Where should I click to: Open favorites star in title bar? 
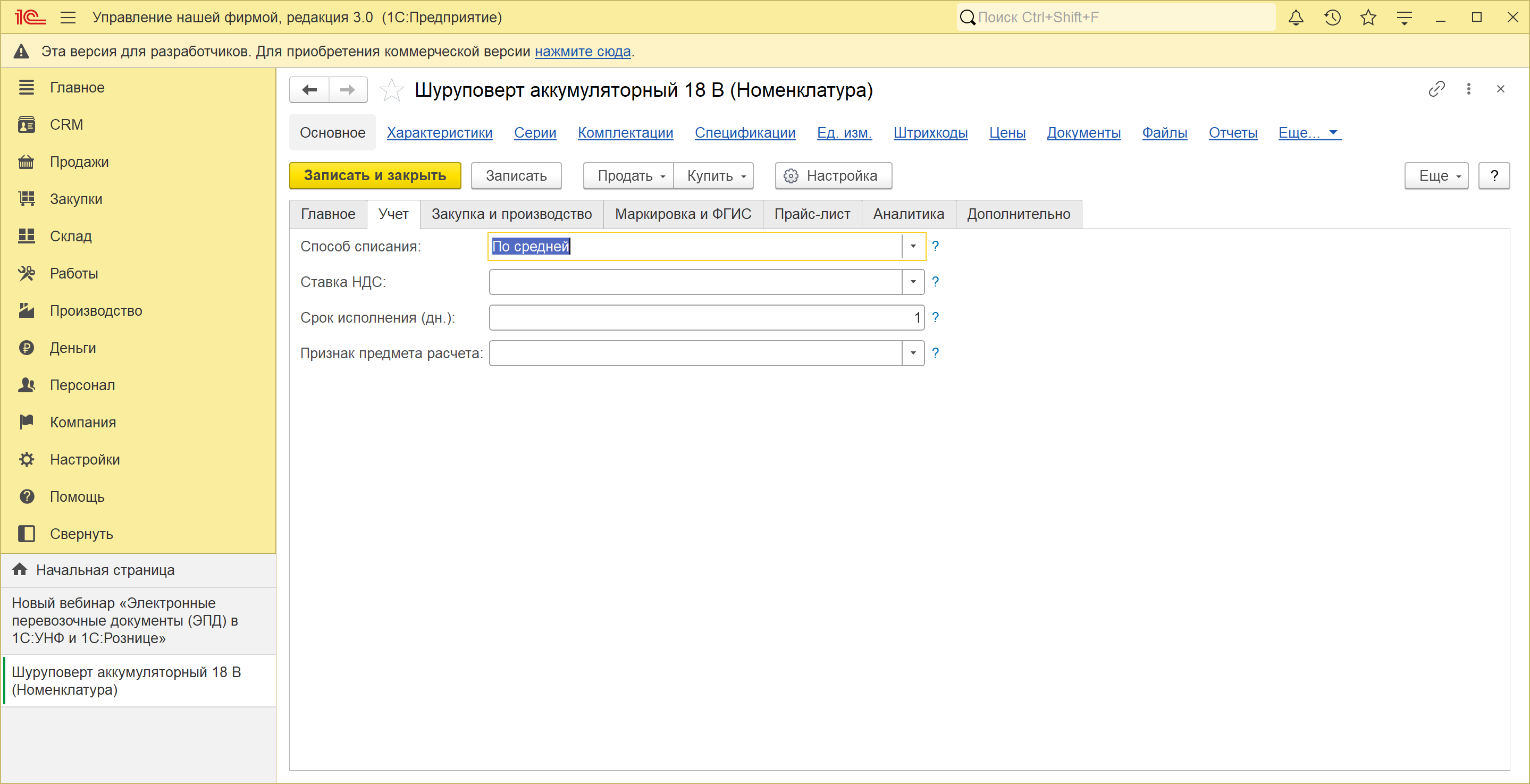(1368, 17)
